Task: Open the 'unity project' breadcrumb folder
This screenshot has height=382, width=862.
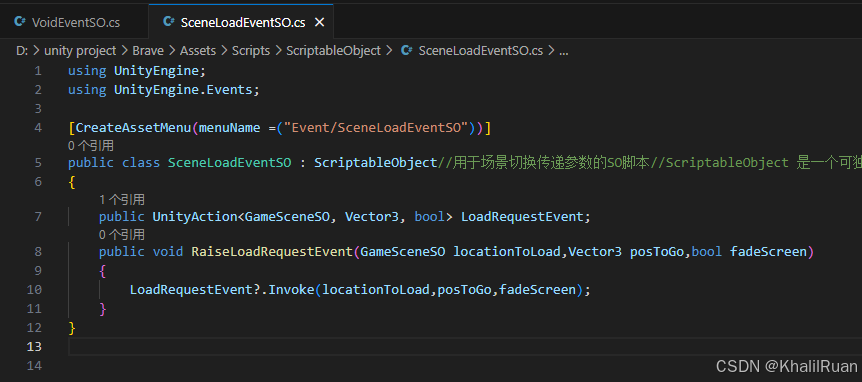Action: (x=80, y=51)
